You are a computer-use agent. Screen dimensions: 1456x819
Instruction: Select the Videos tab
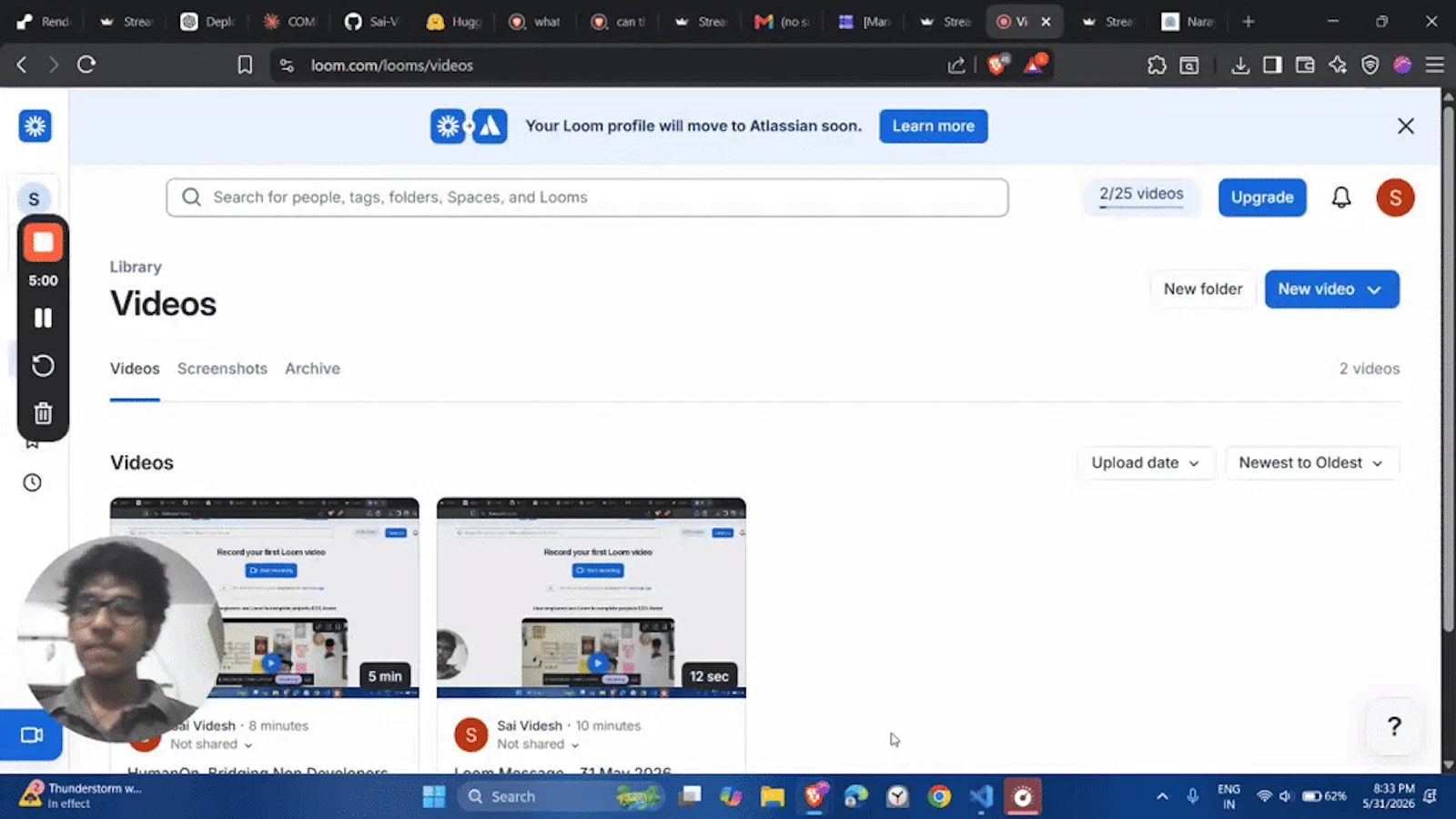pyautogui.click(x=135, y=369)
